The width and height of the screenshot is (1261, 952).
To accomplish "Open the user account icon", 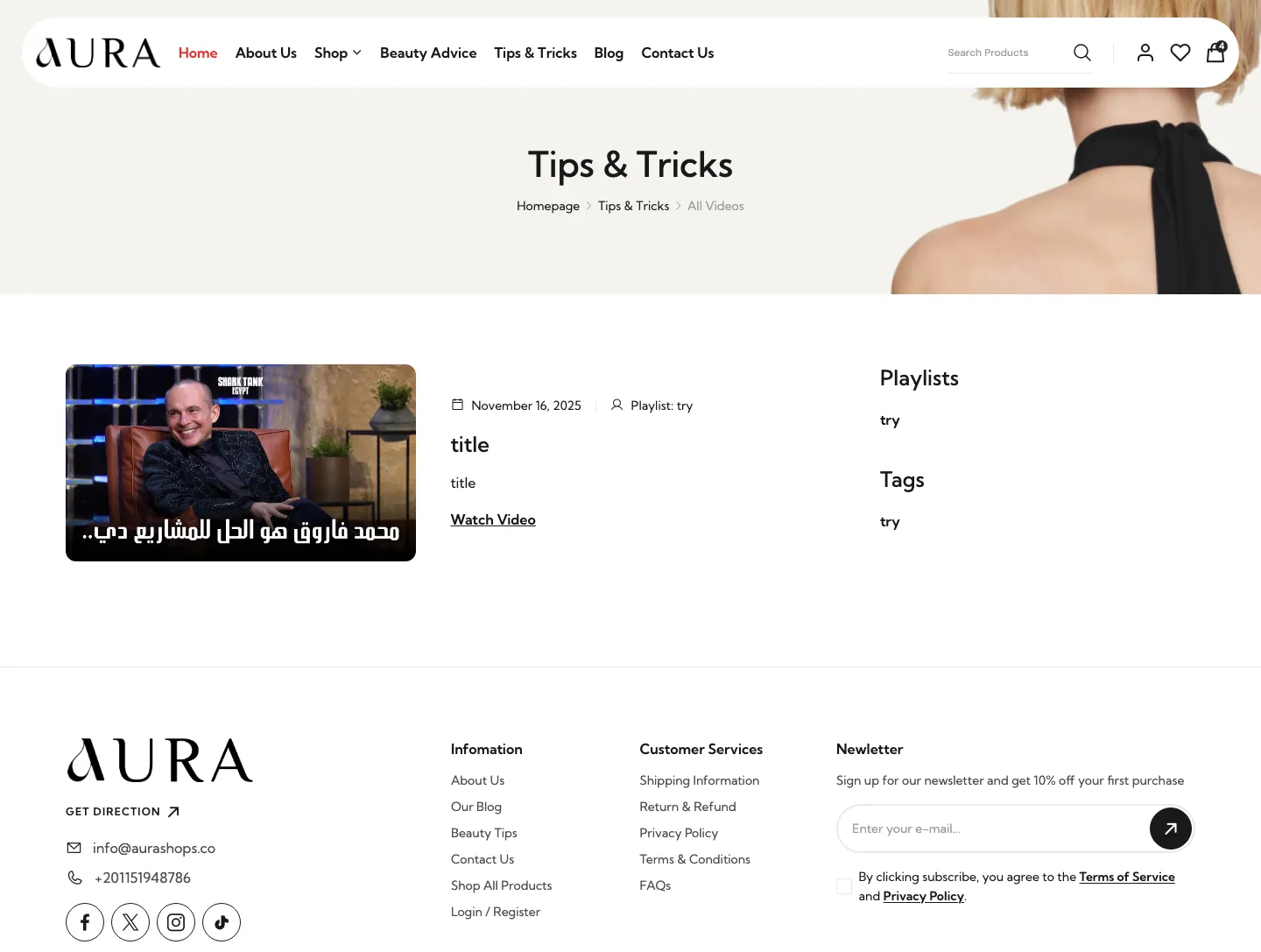I will pyautogui.click(x=1145, y=53).
